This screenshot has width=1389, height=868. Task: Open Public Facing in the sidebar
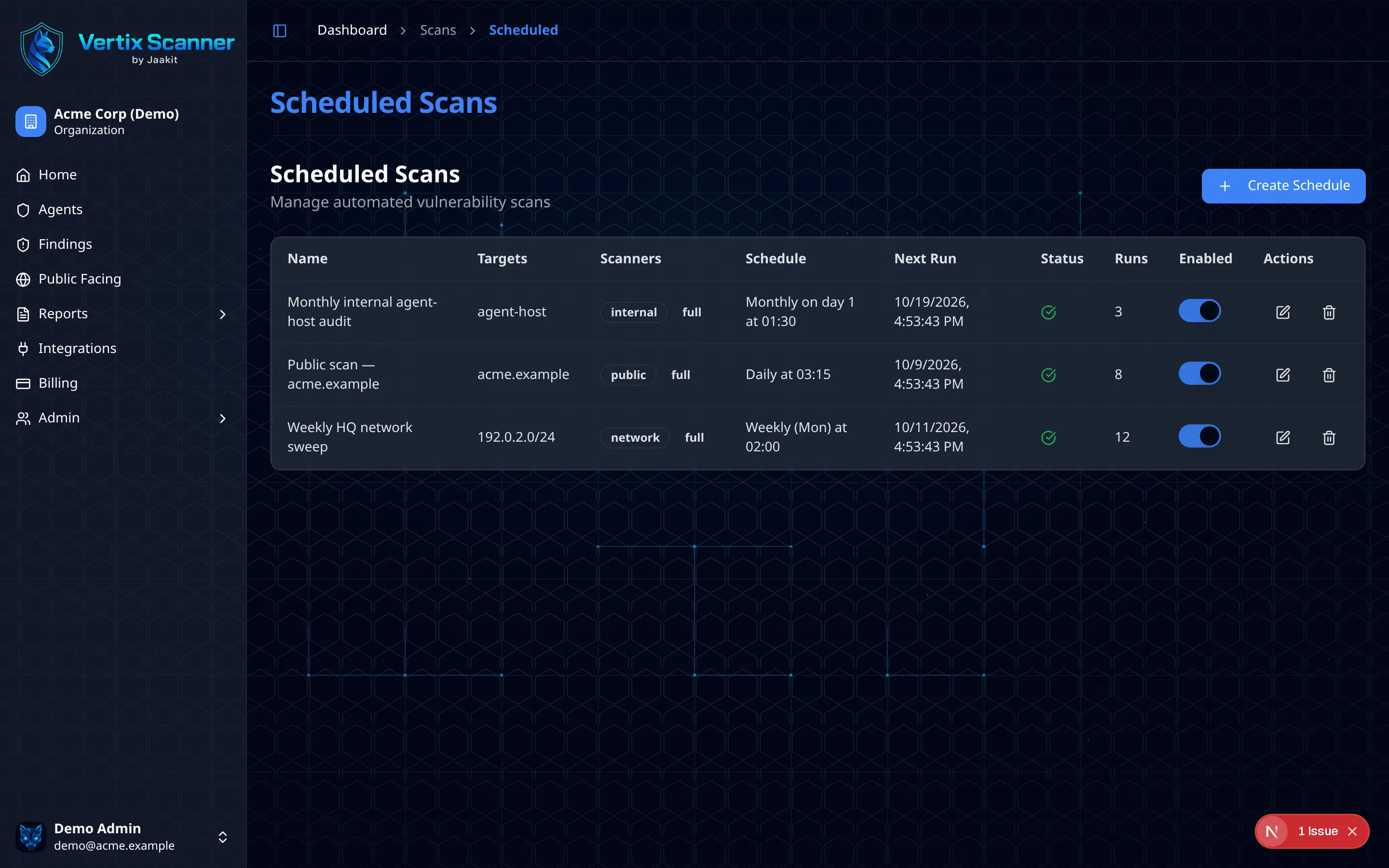123,279
